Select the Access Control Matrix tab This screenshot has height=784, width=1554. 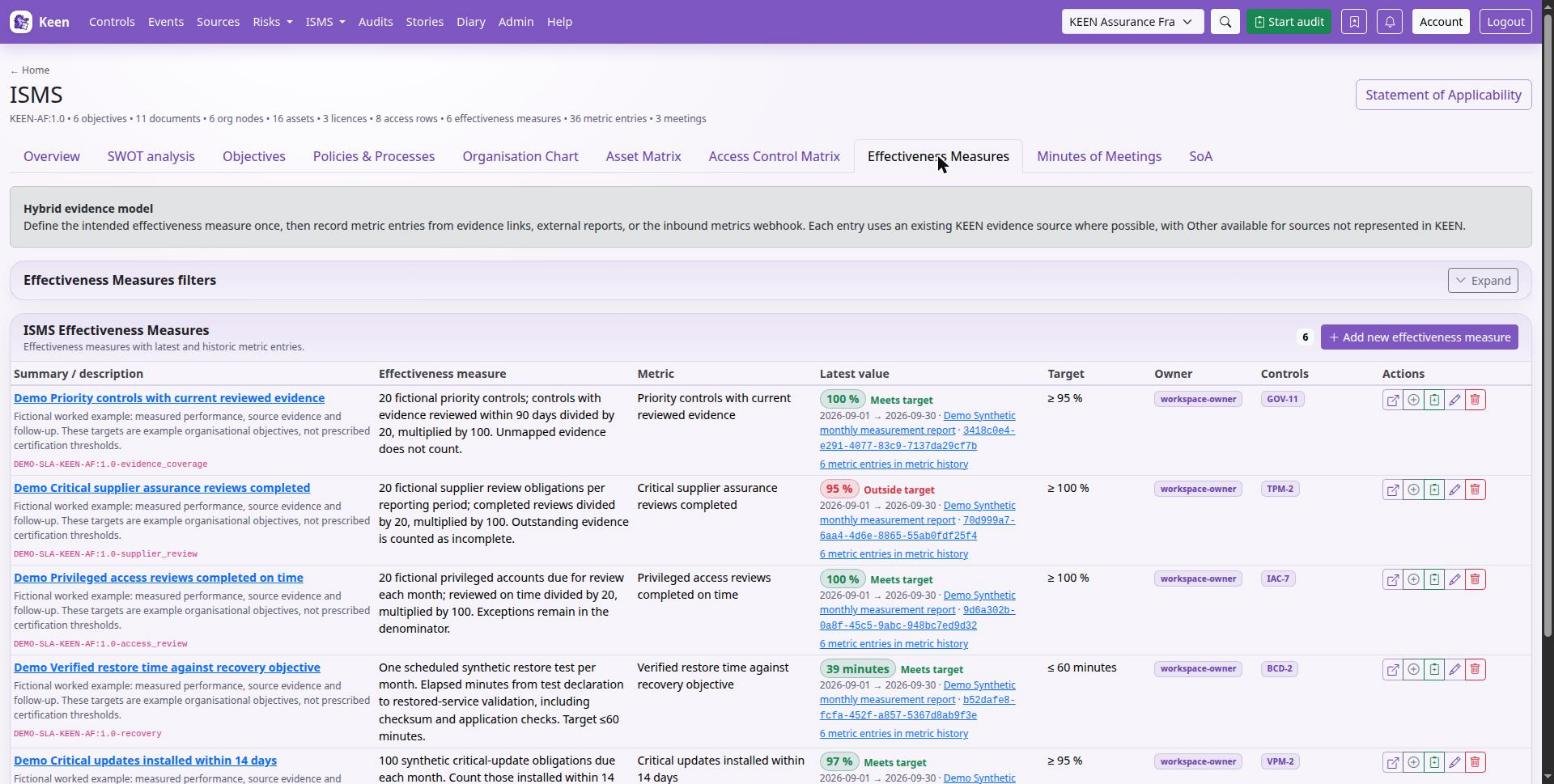[774, 157]
